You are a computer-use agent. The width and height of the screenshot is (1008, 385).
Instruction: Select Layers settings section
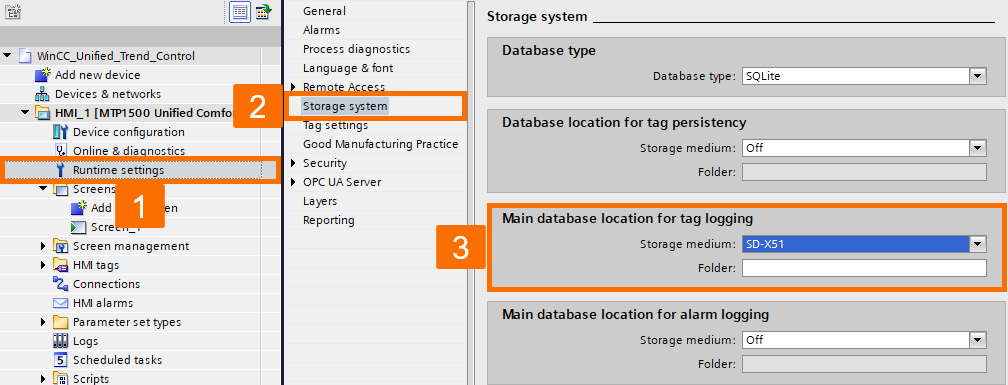point(320,201)
